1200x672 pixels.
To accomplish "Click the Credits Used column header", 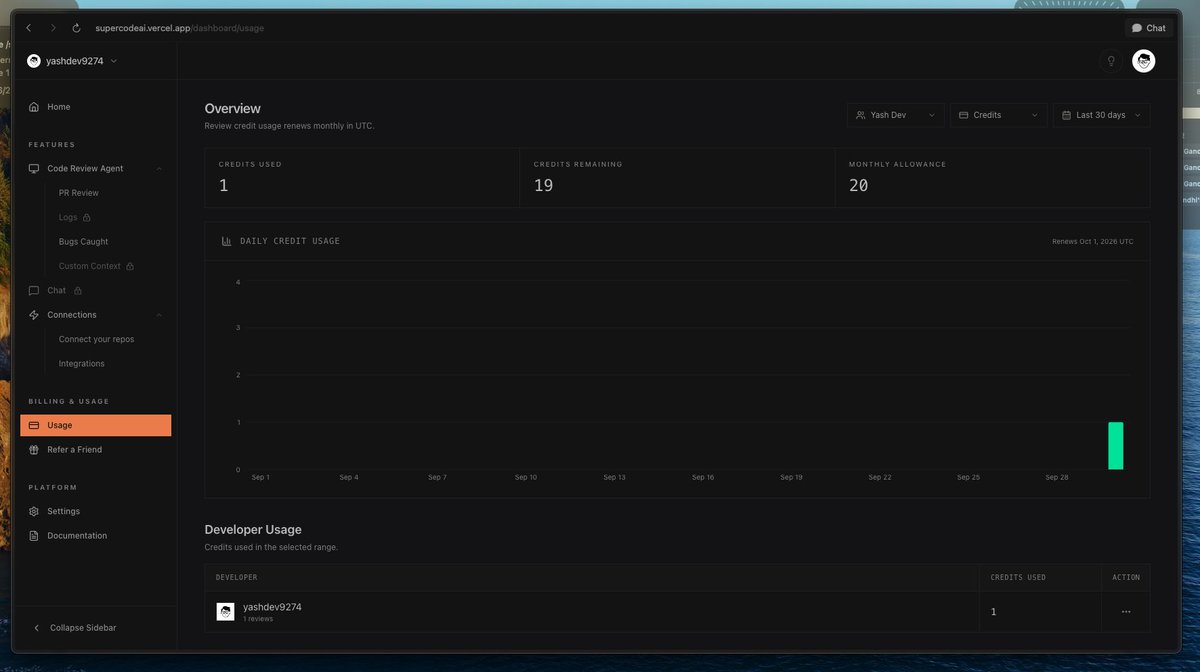I will pos(1018,577).
